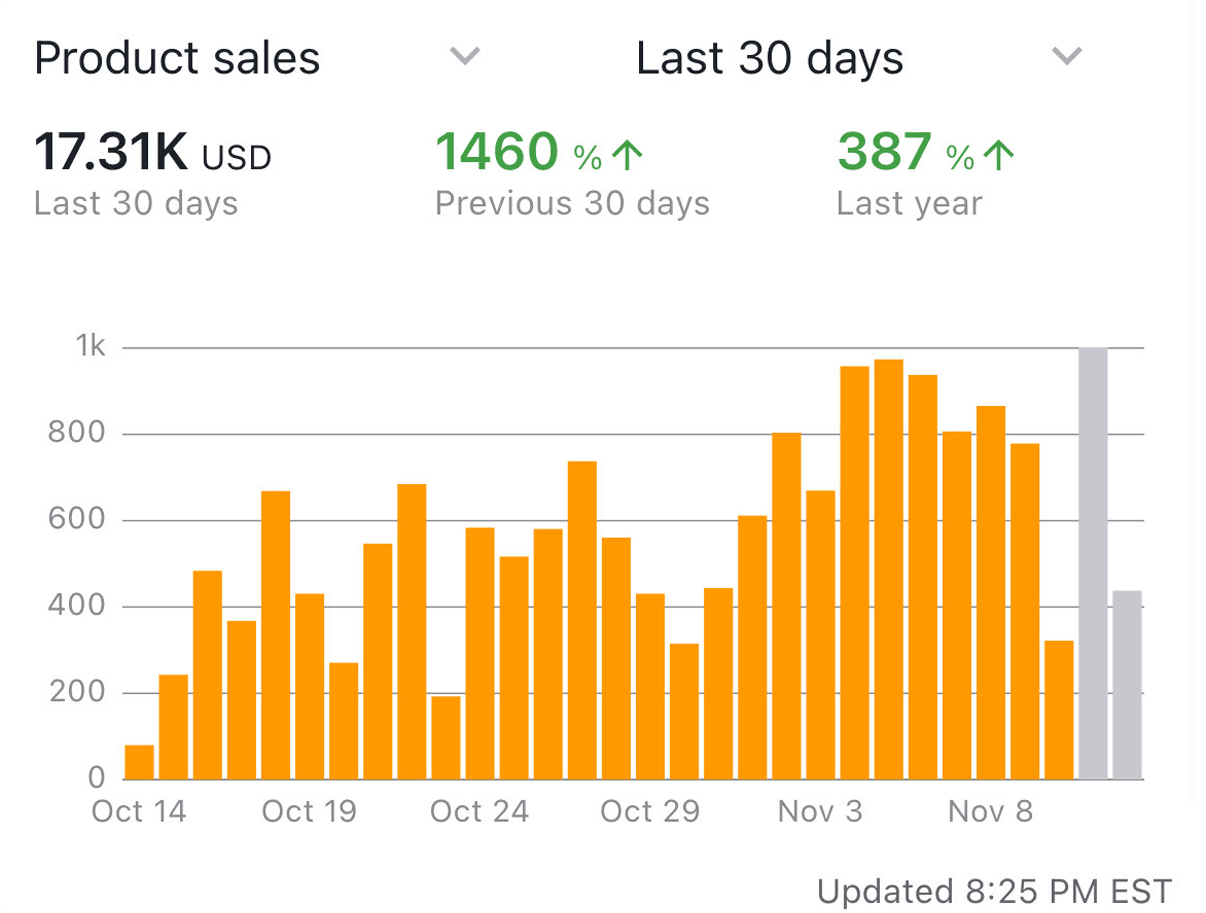Click the Oct 29 axis date label
1206x913 pixels.
(649, 811)
